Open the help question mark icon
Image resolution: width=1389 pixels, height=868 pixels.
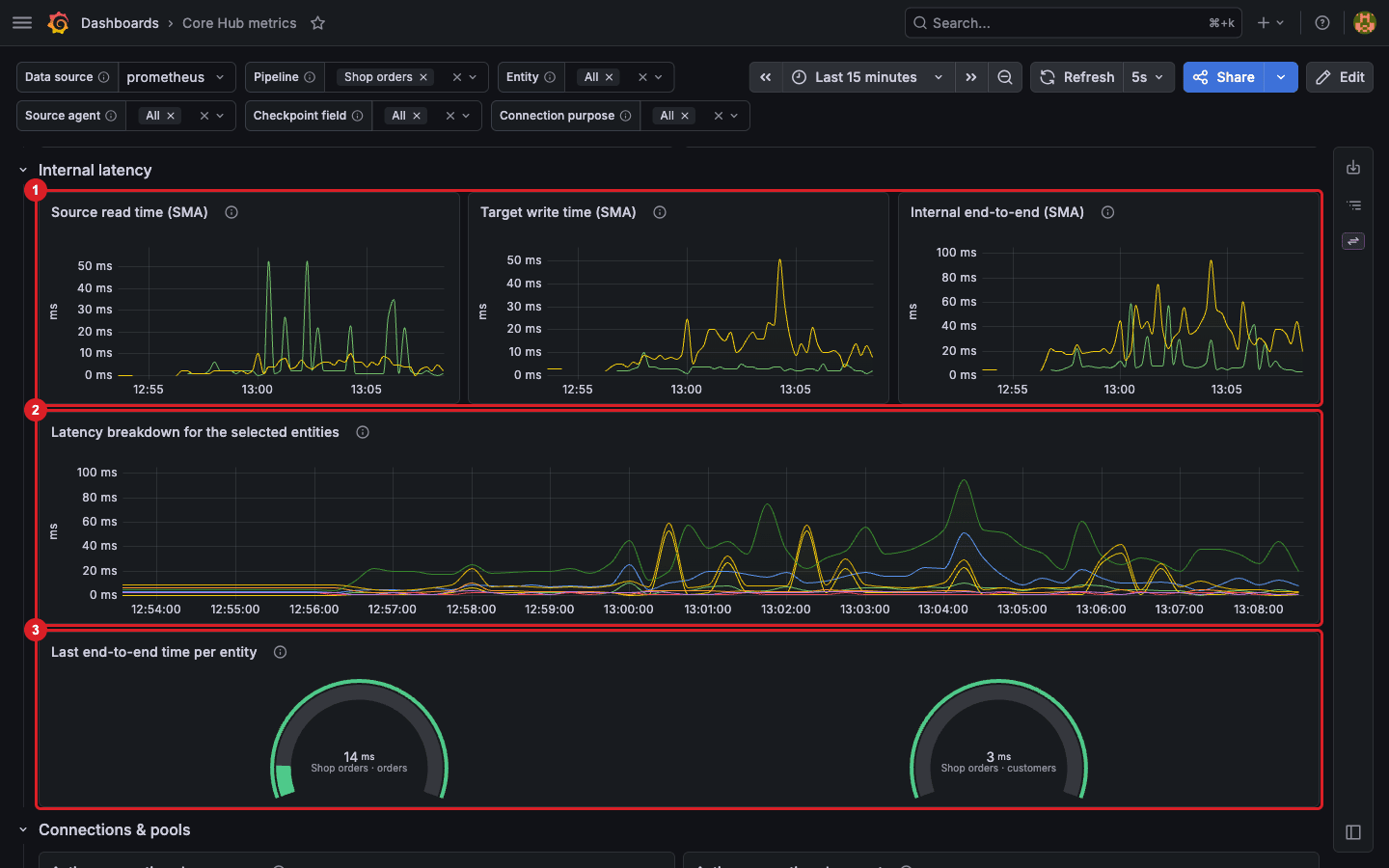(1322, 23)
